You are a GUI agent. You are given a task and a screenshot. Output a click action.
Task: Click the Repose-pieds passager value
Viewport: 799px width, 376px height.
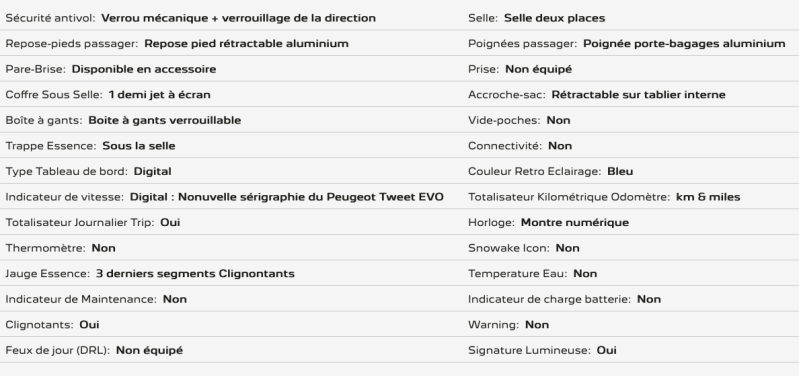click(246, 43)
